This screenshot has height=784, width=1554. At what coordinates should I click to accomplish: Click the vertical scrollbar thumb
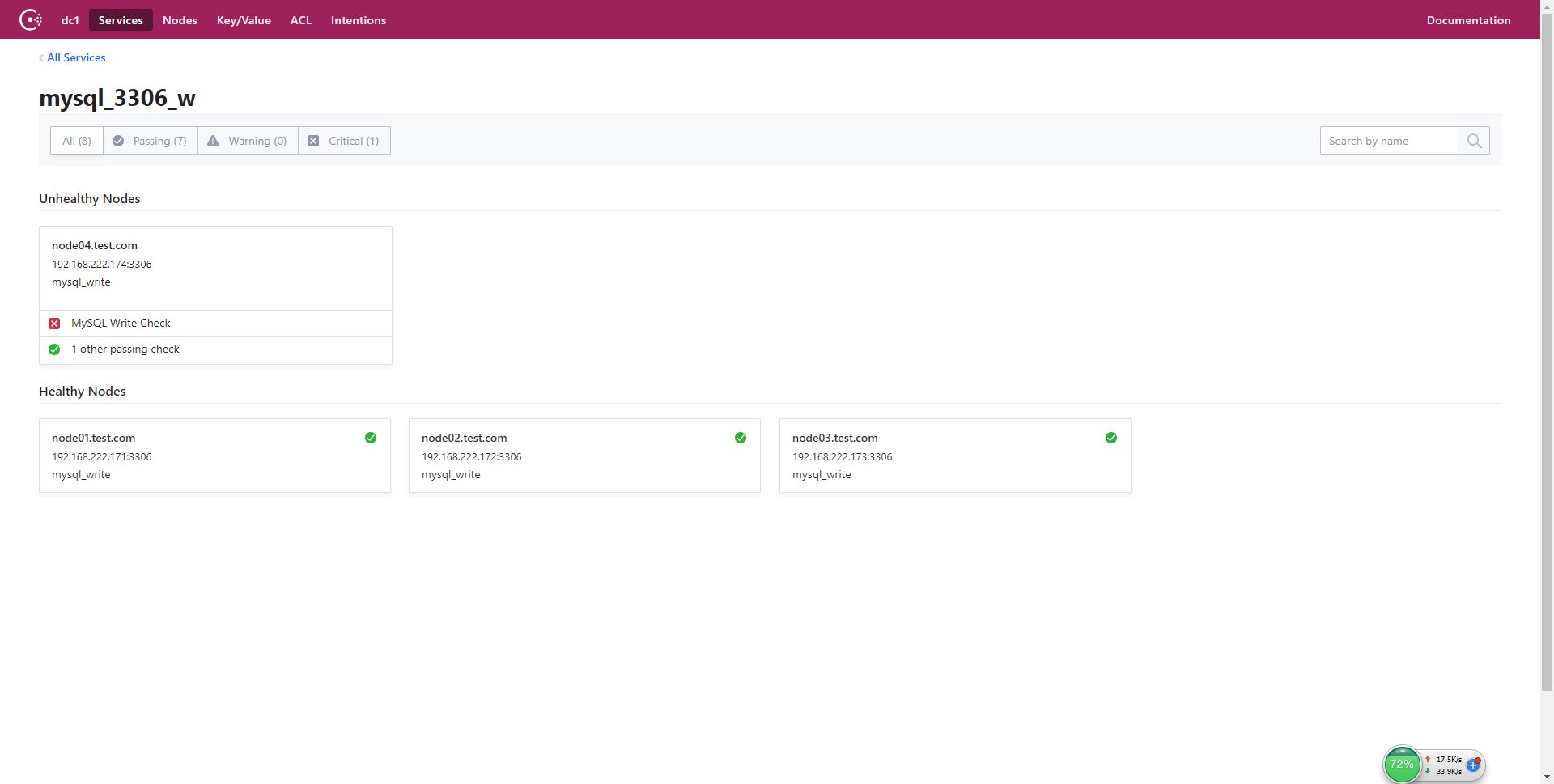[x=1547, y=352]
